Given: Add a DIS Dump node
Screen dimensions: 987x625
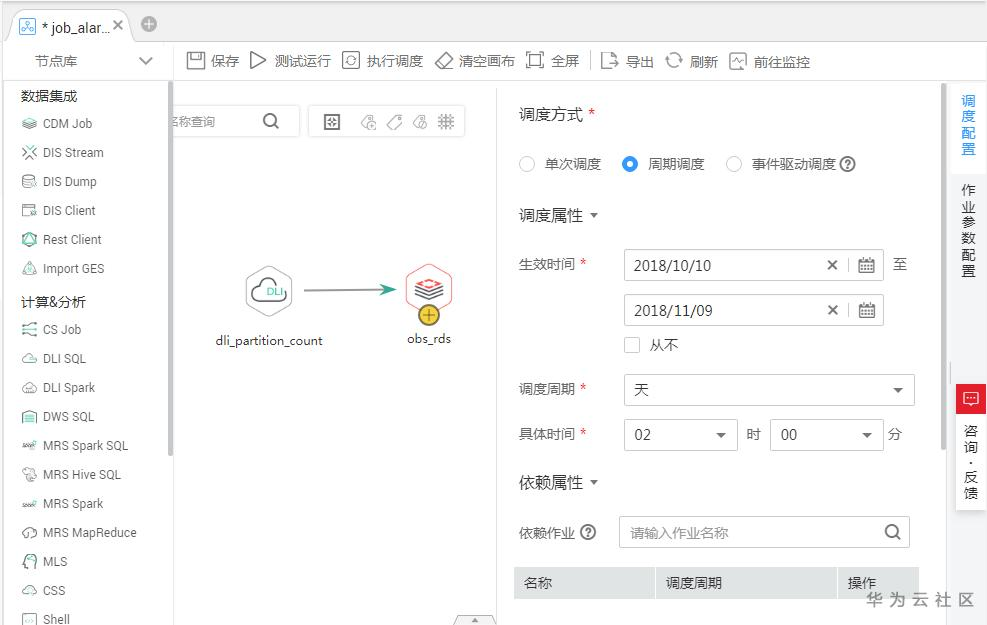Looking at the screenshot, I should (x=59, y=181).
